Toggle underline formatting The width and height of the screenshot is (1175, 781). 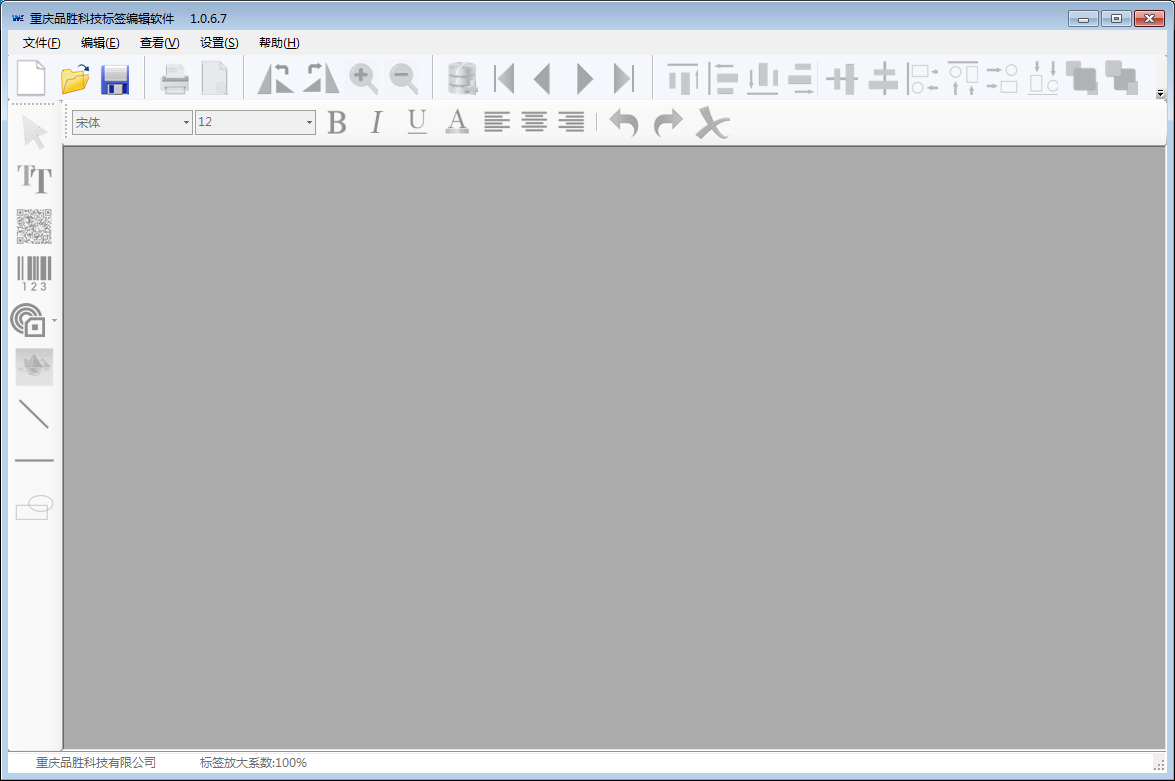(417, 122)
